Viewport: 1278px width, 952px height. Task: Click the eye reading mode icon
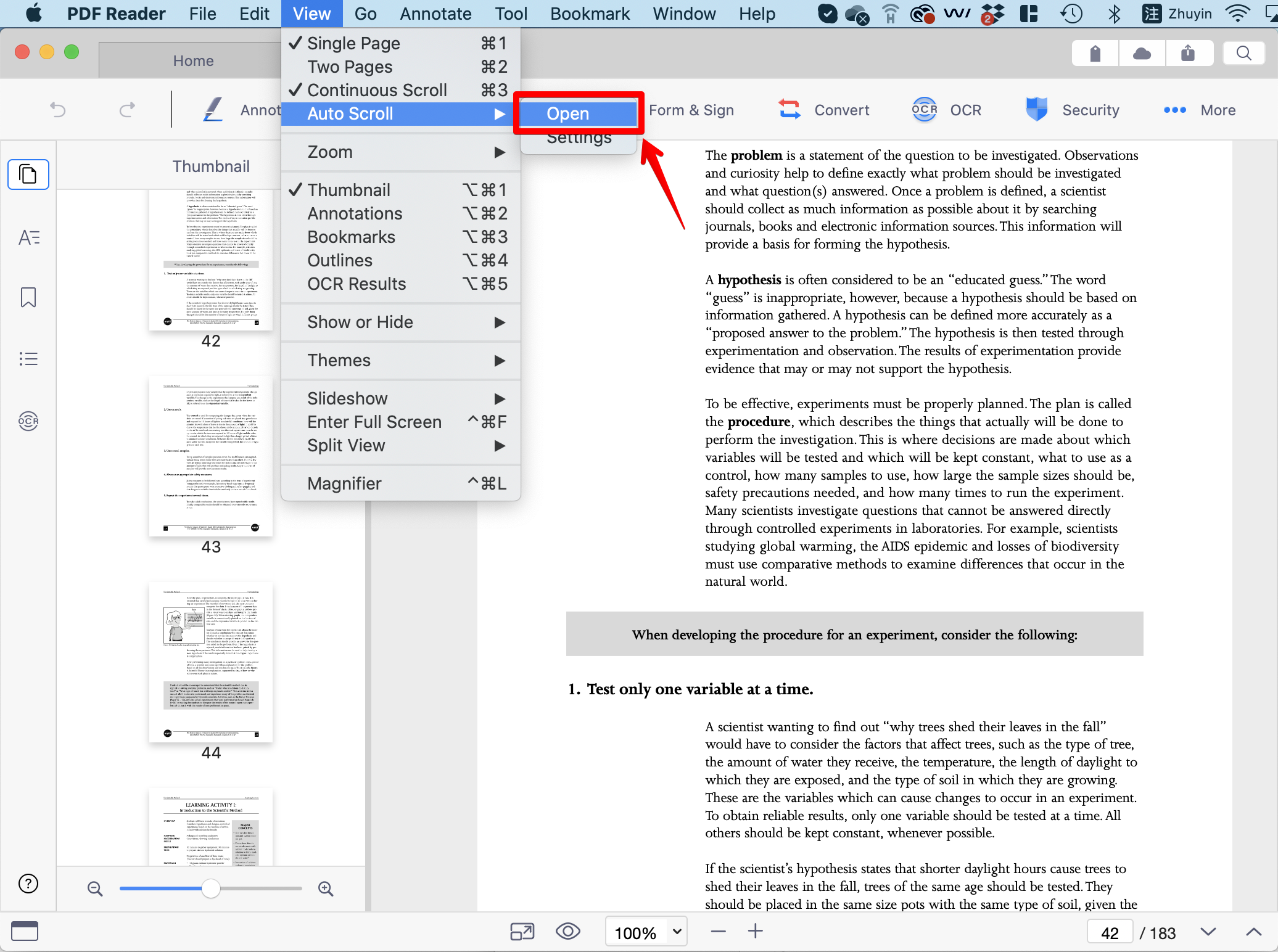pos(567,932)
